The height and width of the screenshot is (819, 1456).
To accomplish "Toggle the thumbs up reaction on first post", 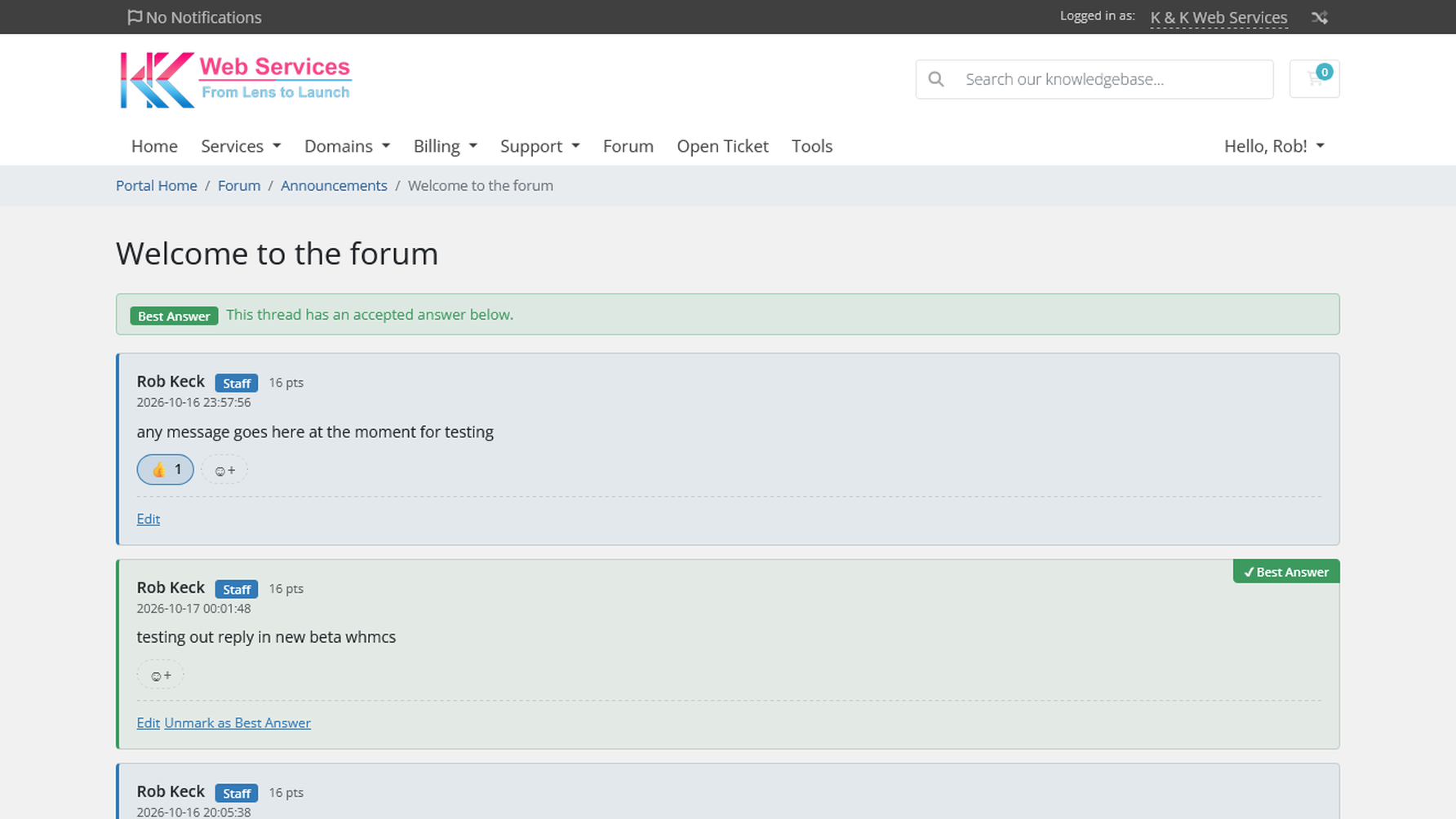I will point(165,470).
